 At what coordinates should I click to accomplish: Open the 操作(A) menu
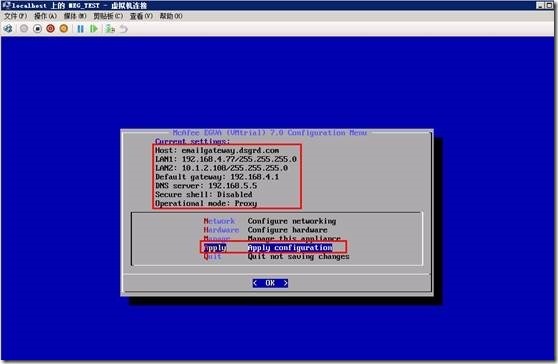pos(46,16)
